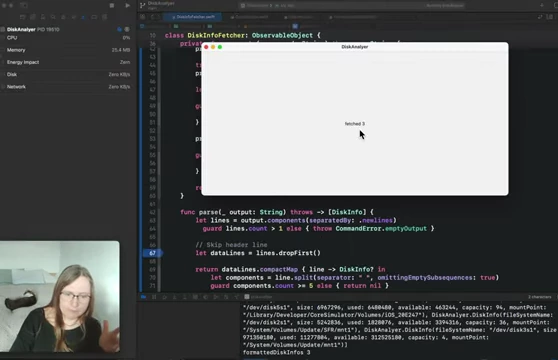Open the Project navigator tab icon
The height and width of the screenshot is (360, 558).
pos(22,17)
